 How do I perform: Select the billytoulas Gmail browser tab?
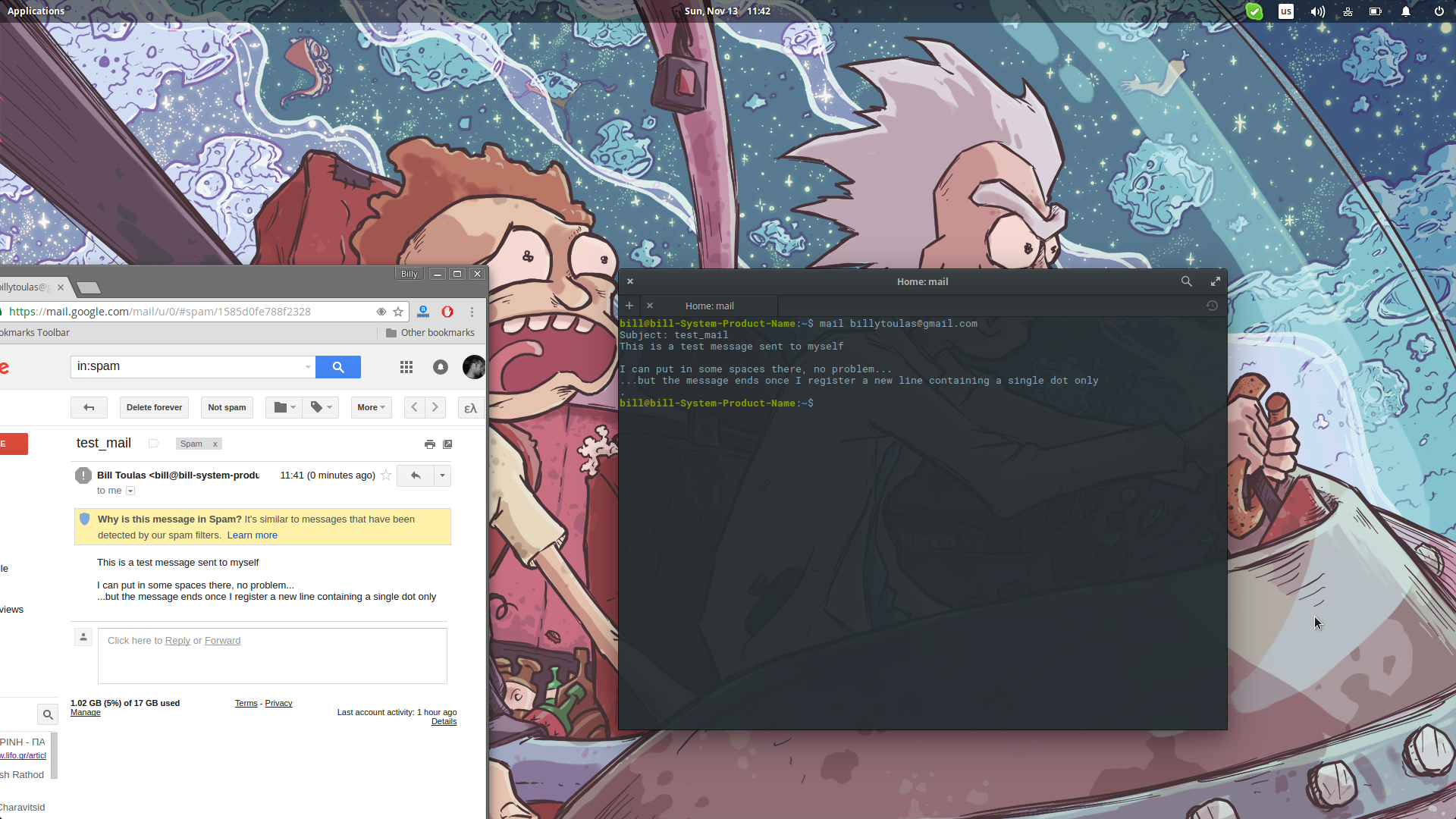[27, 287]
